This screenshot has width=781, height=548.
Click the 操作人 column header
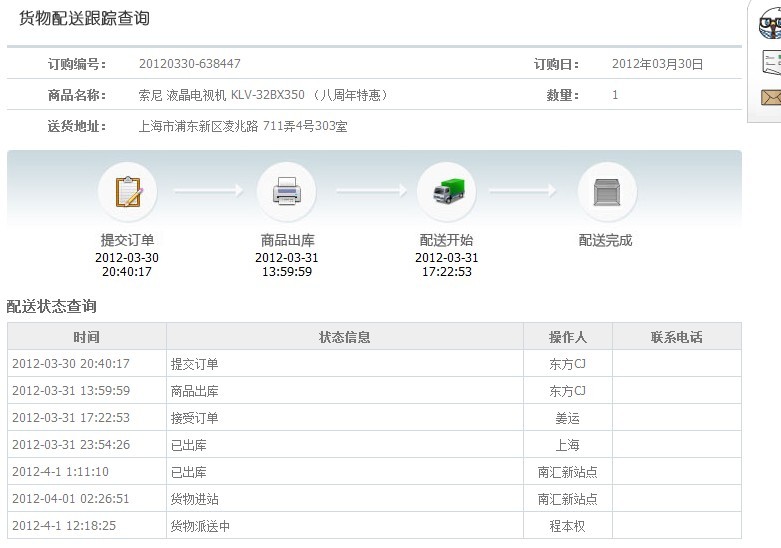(x=567, y=337)
